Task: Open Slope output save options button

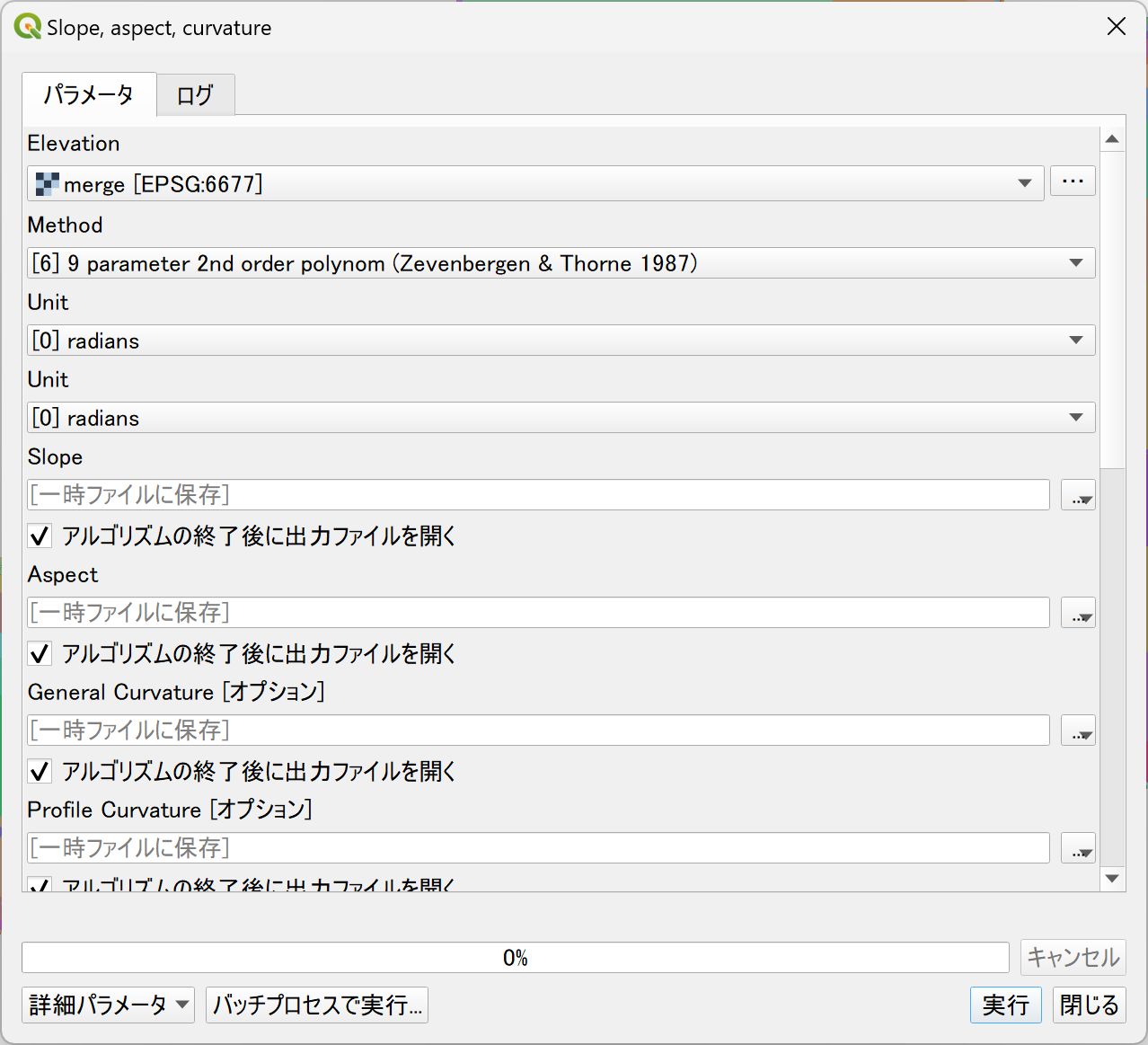Action: (1078, 495)
